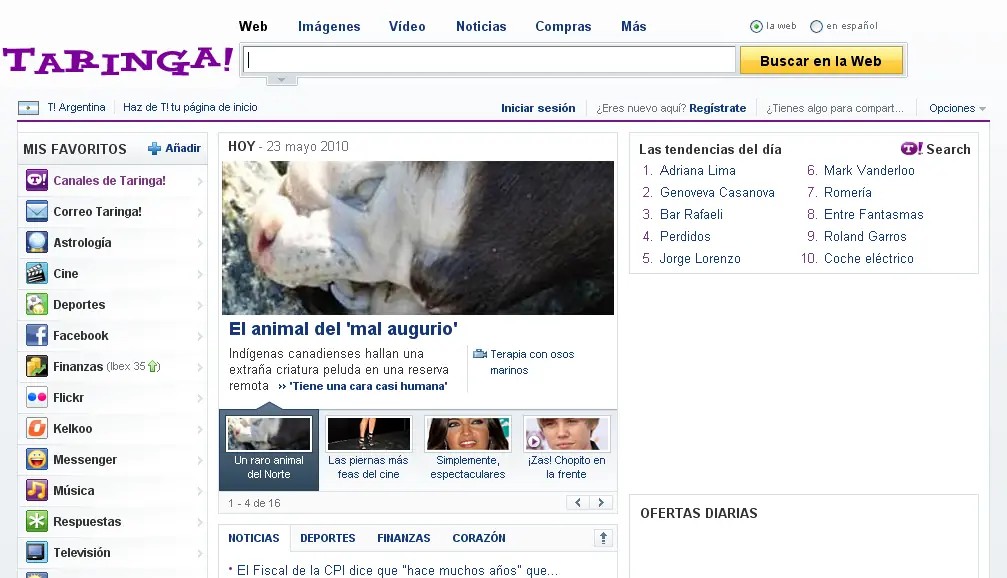
Task: Open the Cine clapperboard icon
Action: (x=37, y=274)
